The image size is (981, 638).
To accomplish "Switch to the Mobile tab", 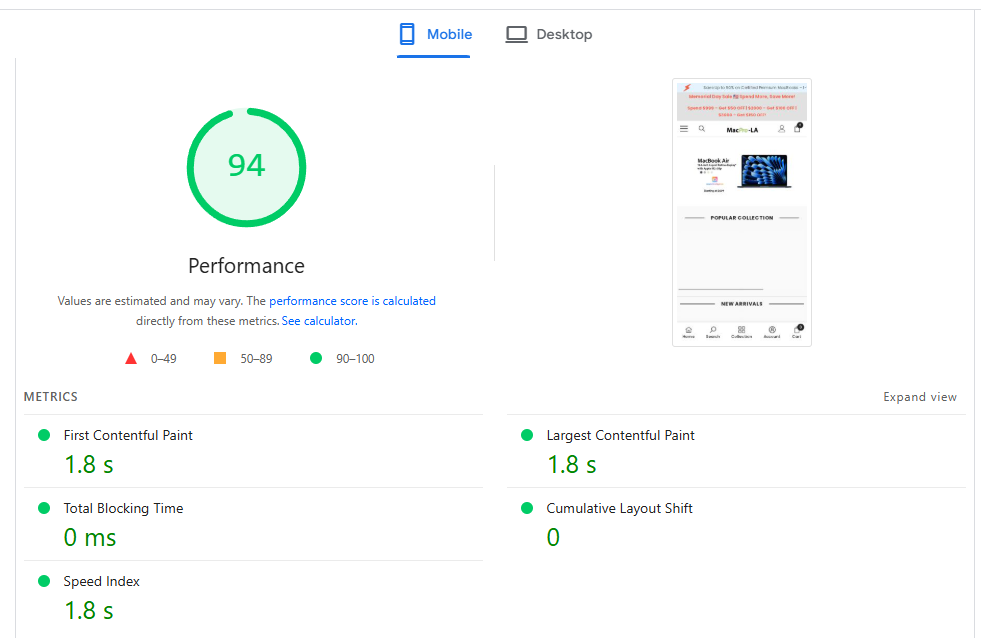I will [x=435, y=35].
